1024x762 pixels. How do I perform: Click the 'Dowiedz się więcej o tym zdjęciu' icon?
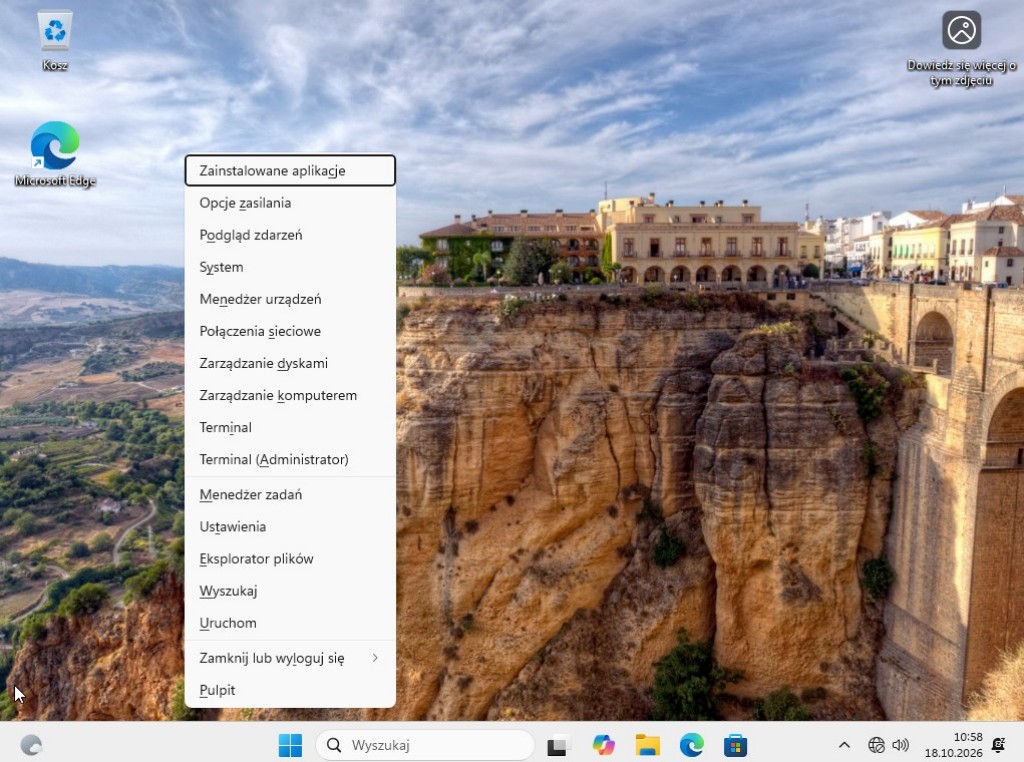coord(961,48)
